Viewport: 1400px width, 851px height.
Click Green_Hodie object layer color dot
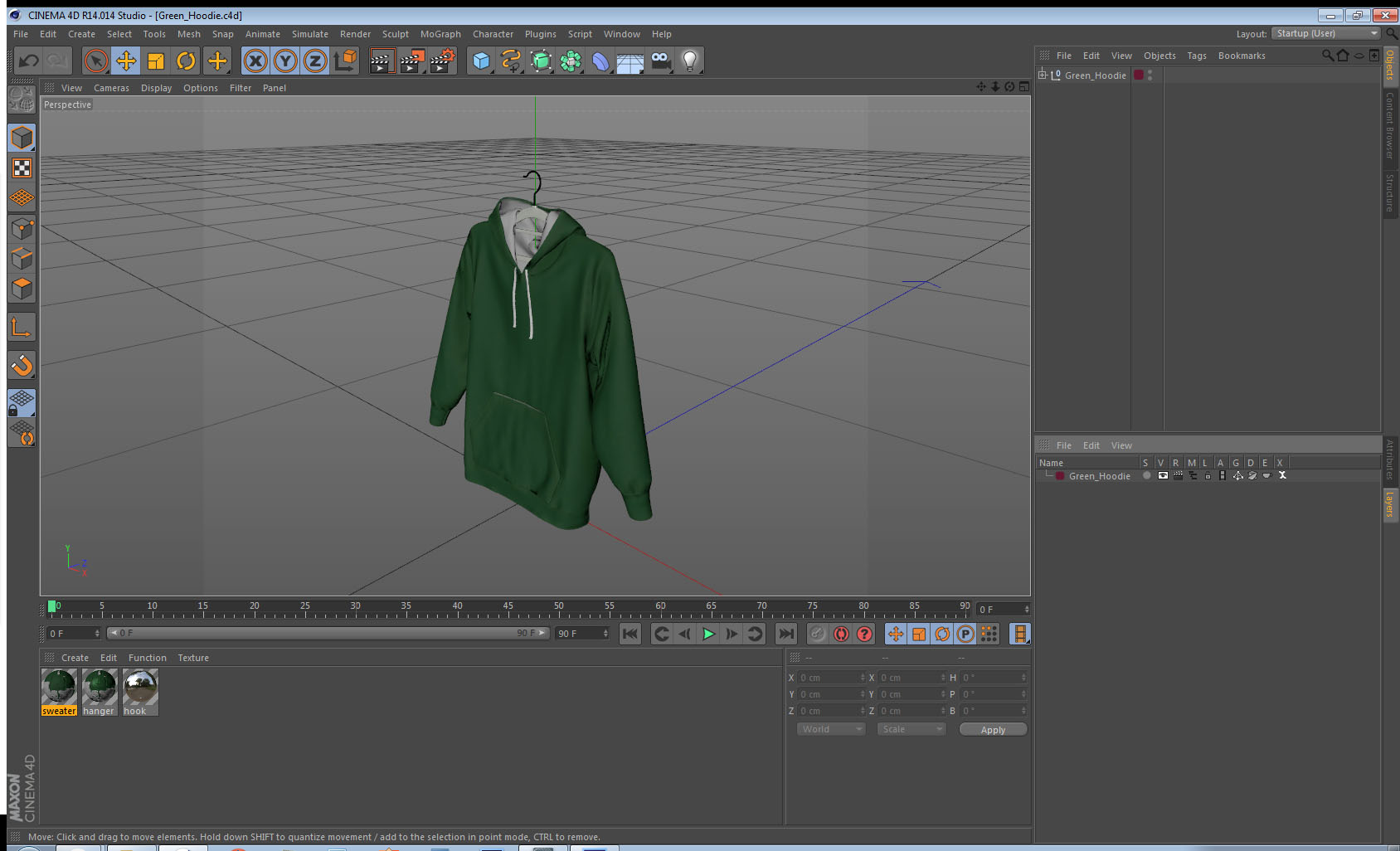click(x=1139, y=75)
